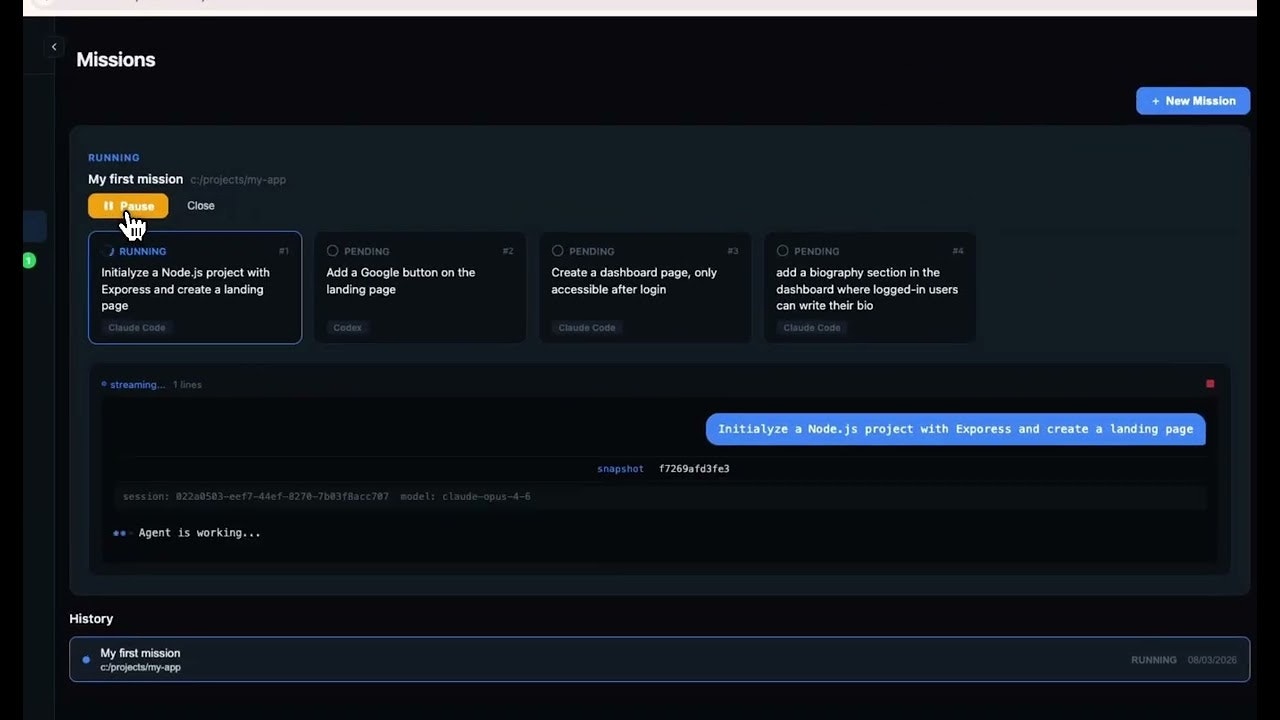The image size is (1280, 720).
Task: Click the mission path c:/projects/my-app in header
Action: click(x=238, y=180)
